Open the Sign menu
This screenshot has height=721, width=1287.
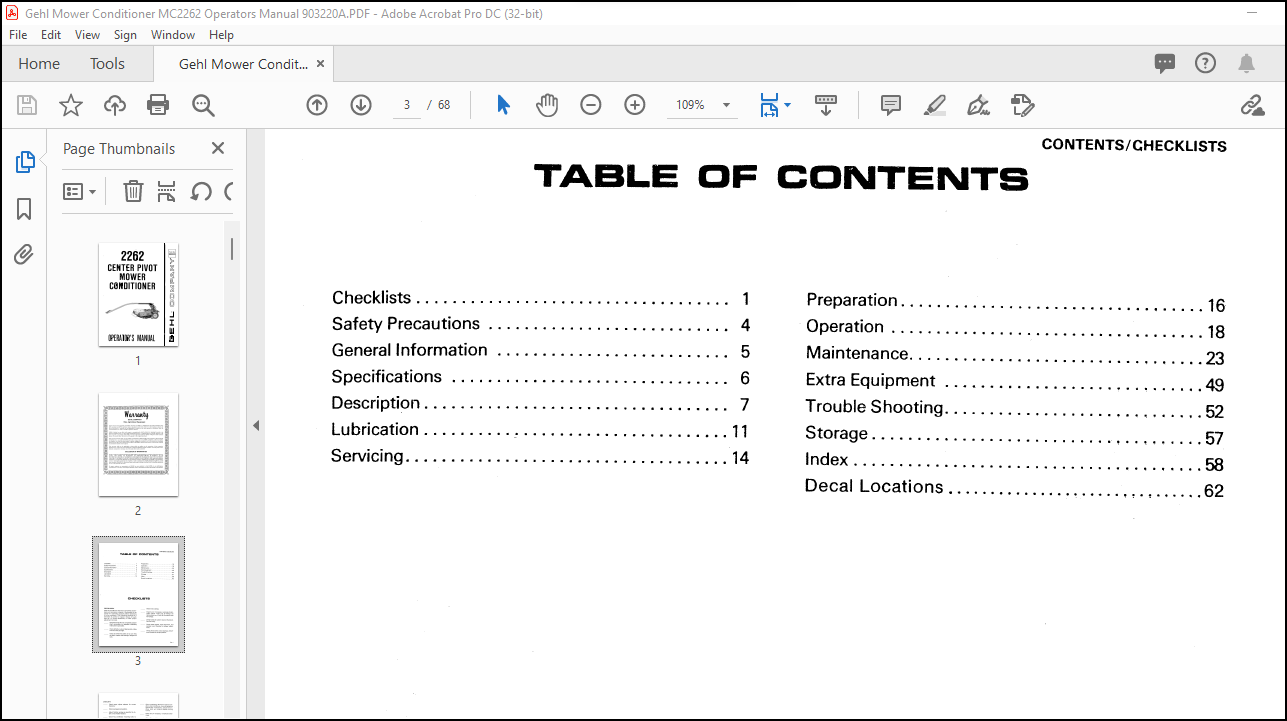(125, 34)
